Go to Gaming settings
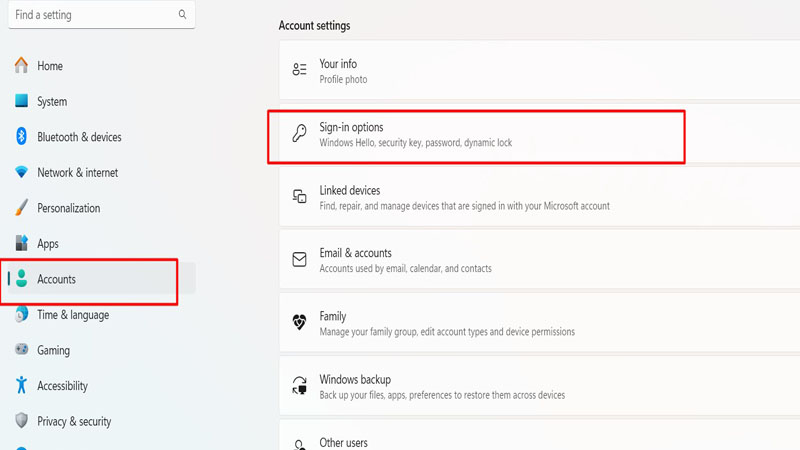The width and height of the screenshot is (800, 450). click(102, 350)
